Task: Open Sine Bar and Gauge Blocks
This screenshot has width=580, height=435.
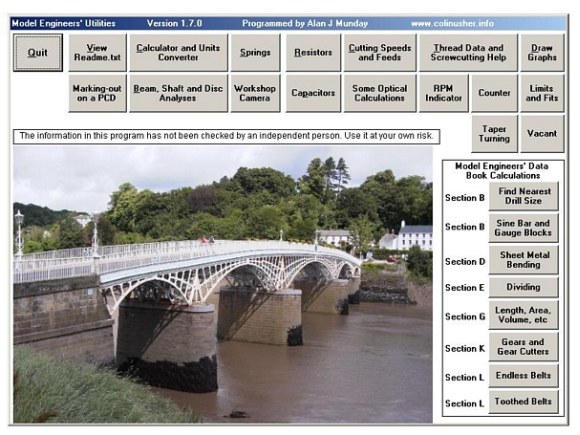Action: [x=523, y=228]
